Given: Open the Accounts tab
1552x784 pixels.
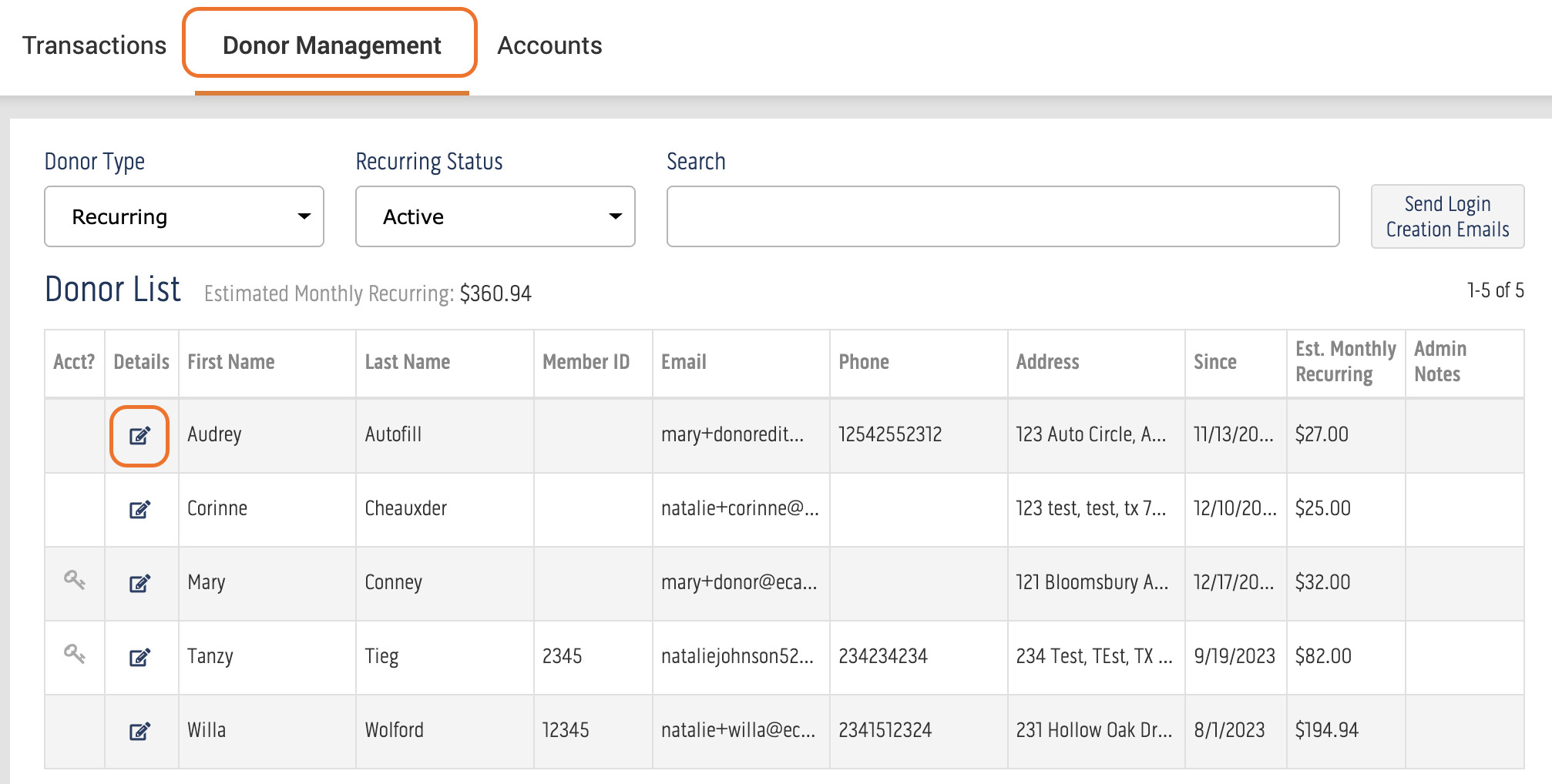Looking at the screenshot, I should pyautogui.click(x=549, y=45).
